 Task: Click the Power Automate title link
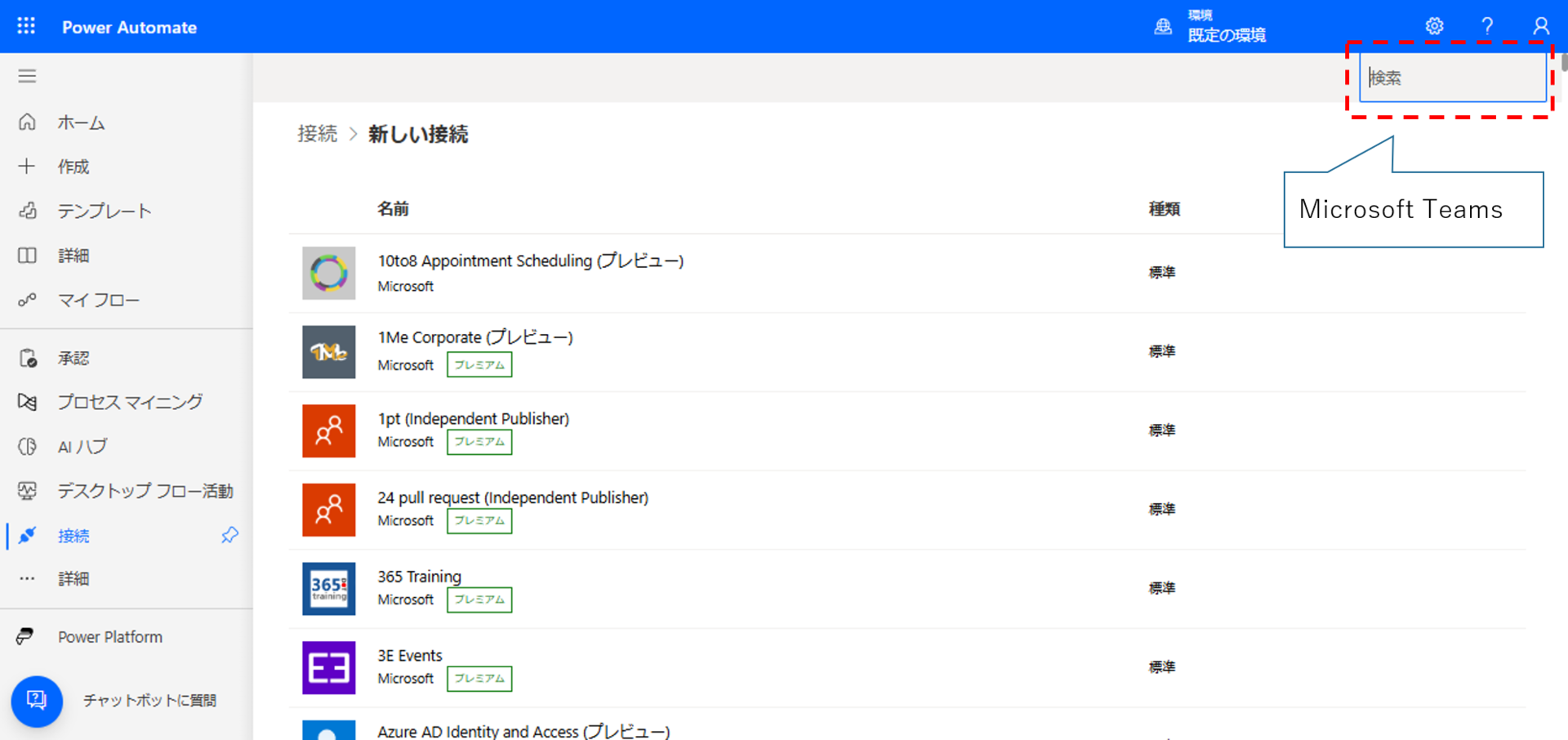pyautogui.click(x=129, y=27)
